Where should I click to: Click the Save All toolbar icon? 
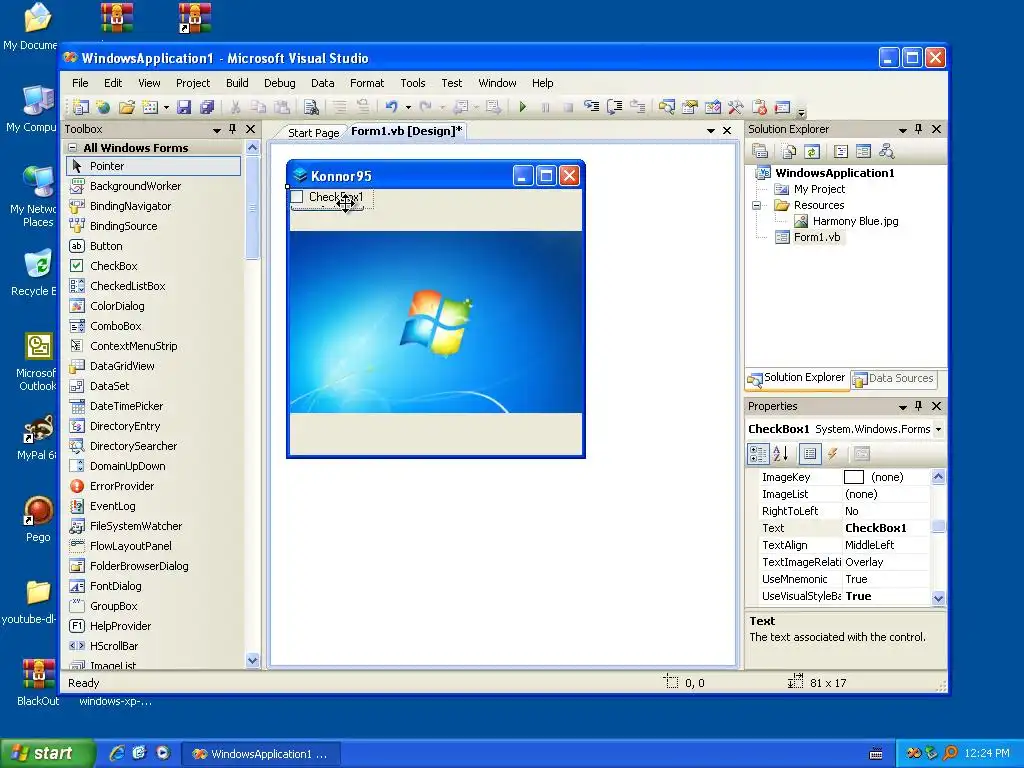tap(207, 107)
